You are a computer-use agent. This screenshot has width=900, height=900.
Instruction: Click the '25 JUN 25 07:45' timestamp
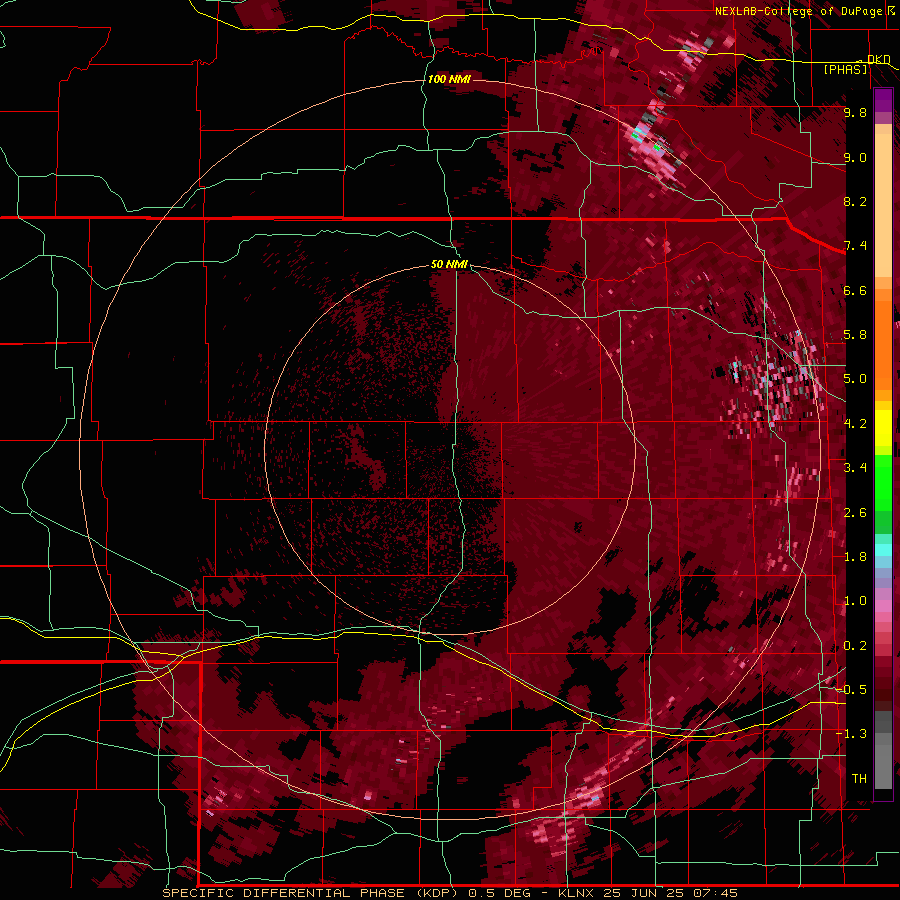click(x=670, y=893)
